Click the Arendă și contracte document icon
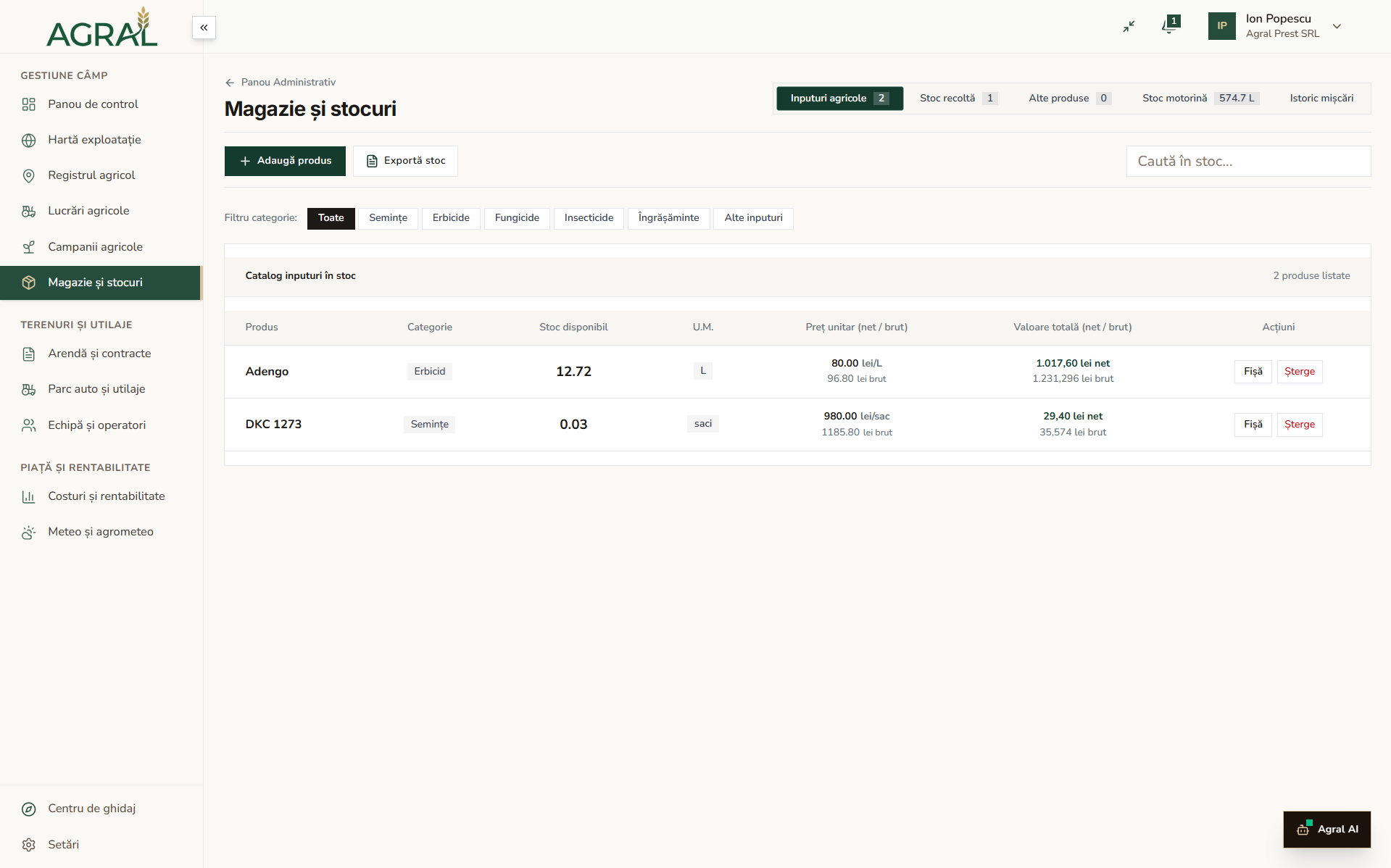Image resolution: width=1391 pixels, height=868 pixels. pos(29,354)
